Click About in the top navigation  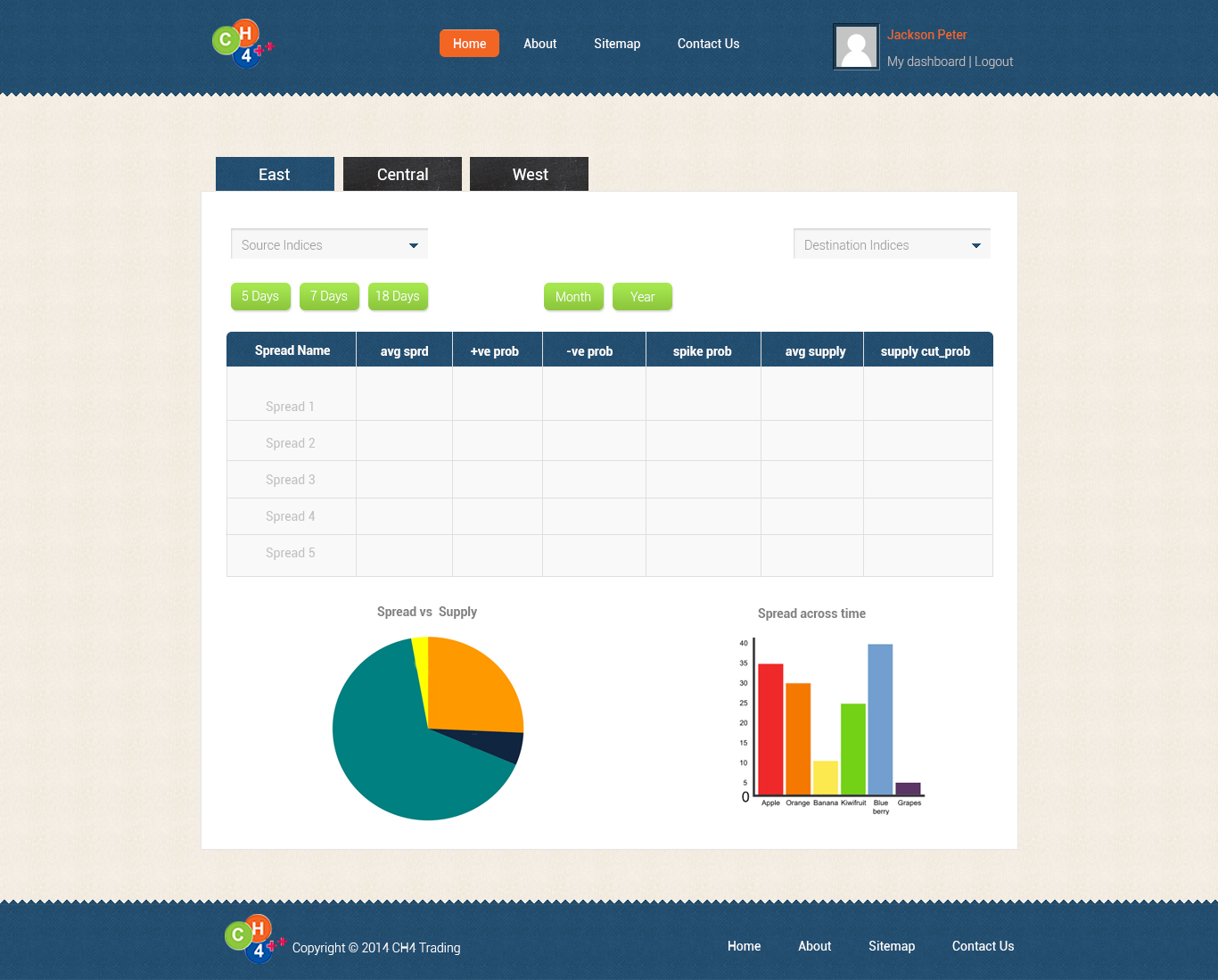(x=539, y=43)
